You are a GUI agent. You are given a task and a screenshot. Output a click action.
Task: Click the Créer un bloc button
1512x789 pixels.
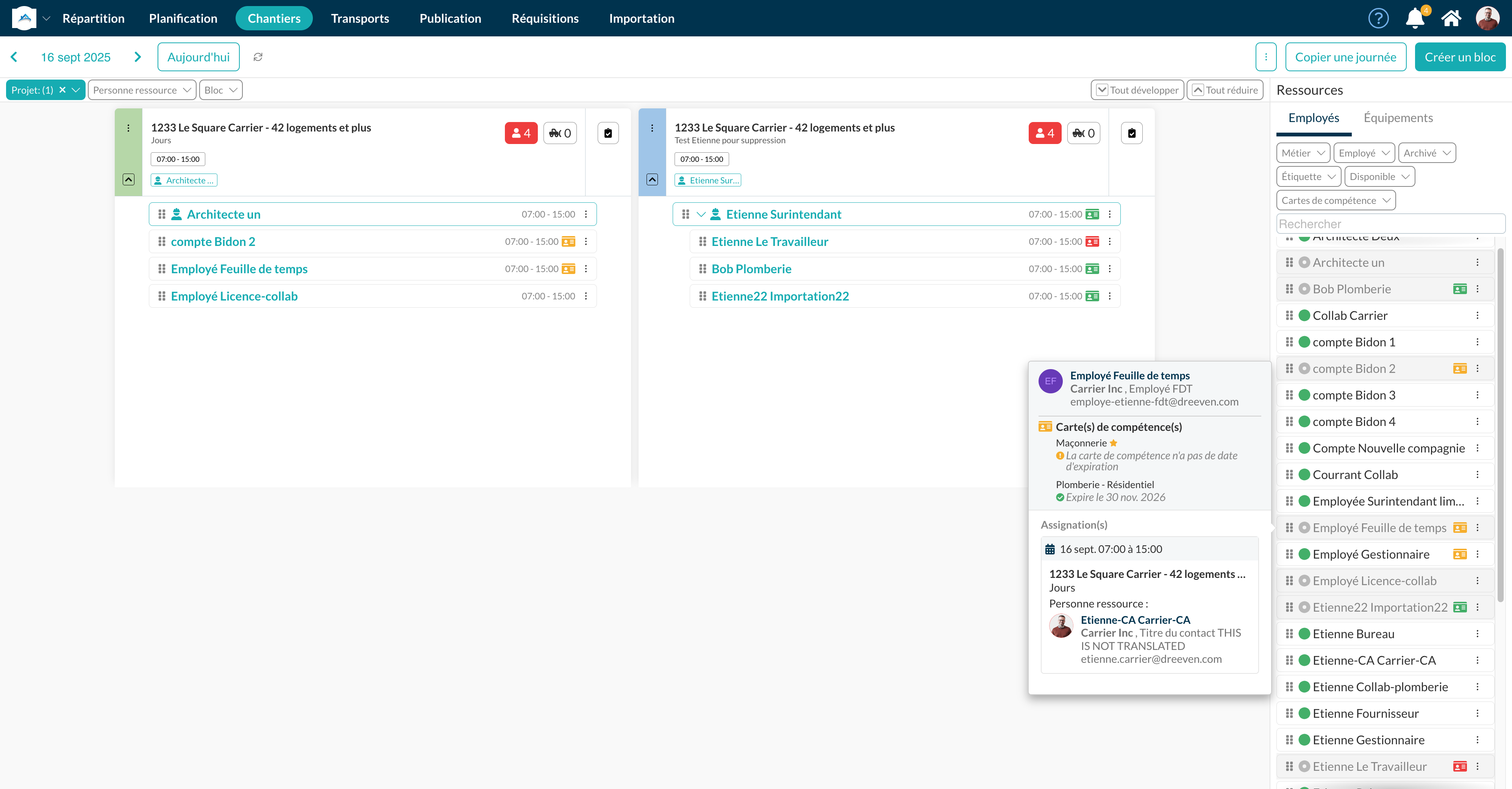pos(1460,57)
